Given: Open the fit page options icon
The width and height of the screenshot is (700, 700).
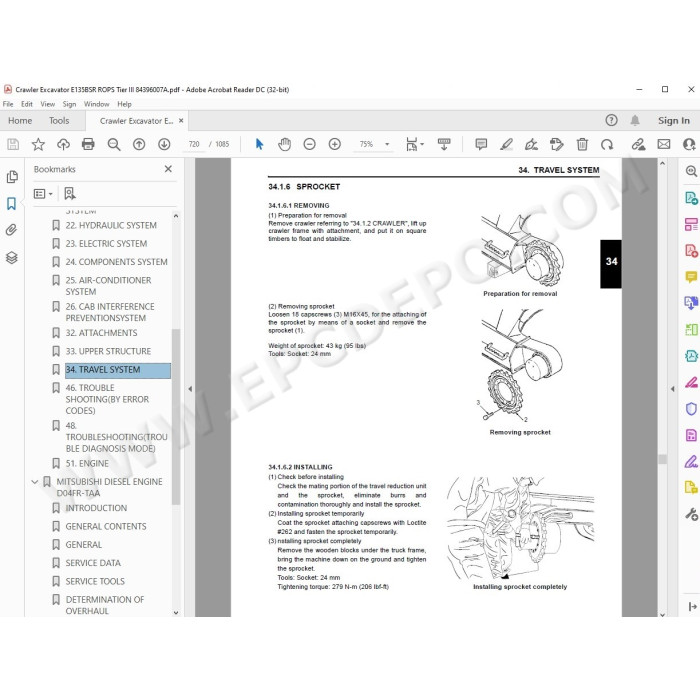Looking at the screenshot, I should click(414, 144).
